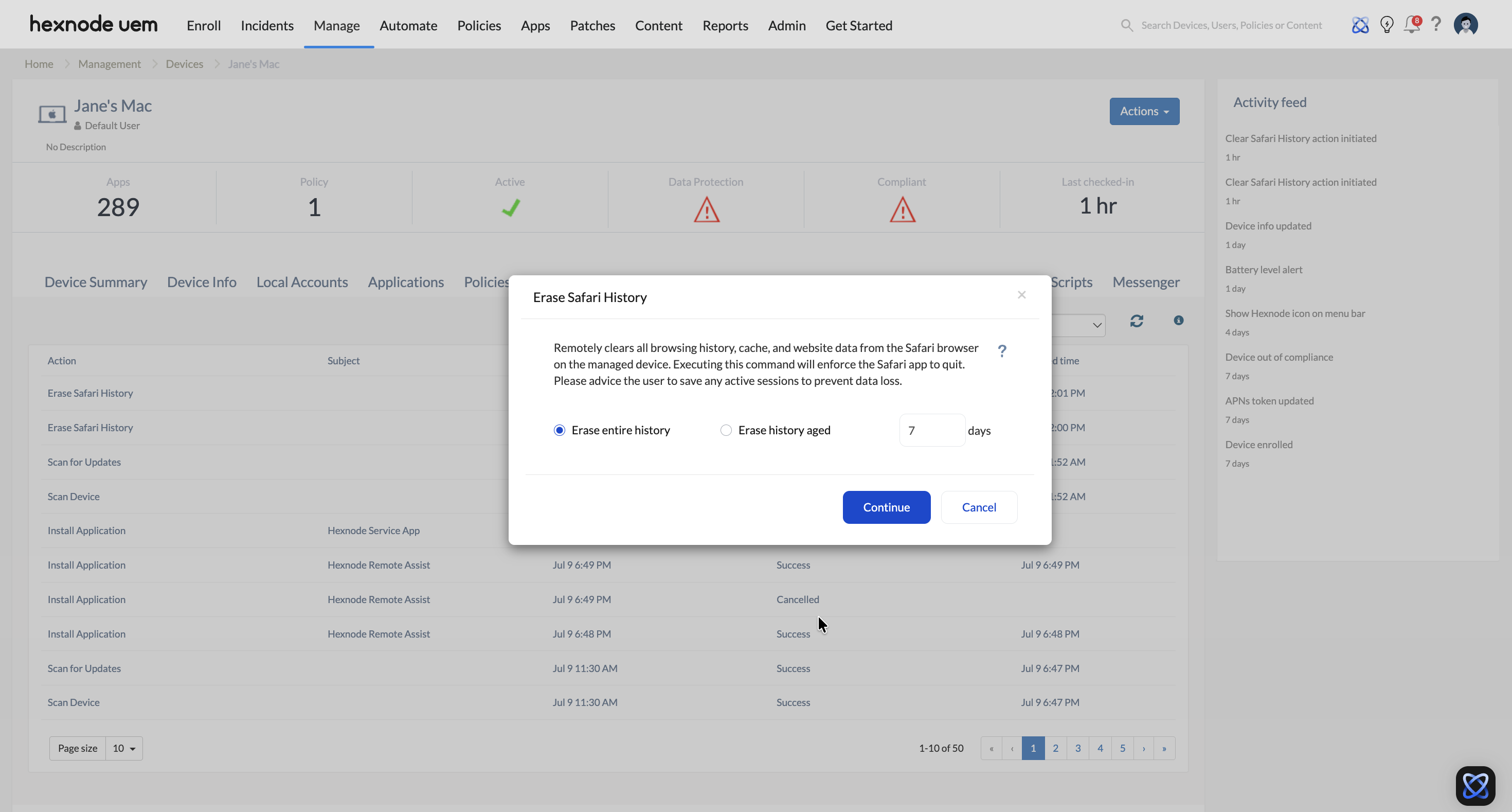Image resolution: width=1512 pixels, height=812 pixels.
Task: Click next page single arrow
Action: point(1143,748)
